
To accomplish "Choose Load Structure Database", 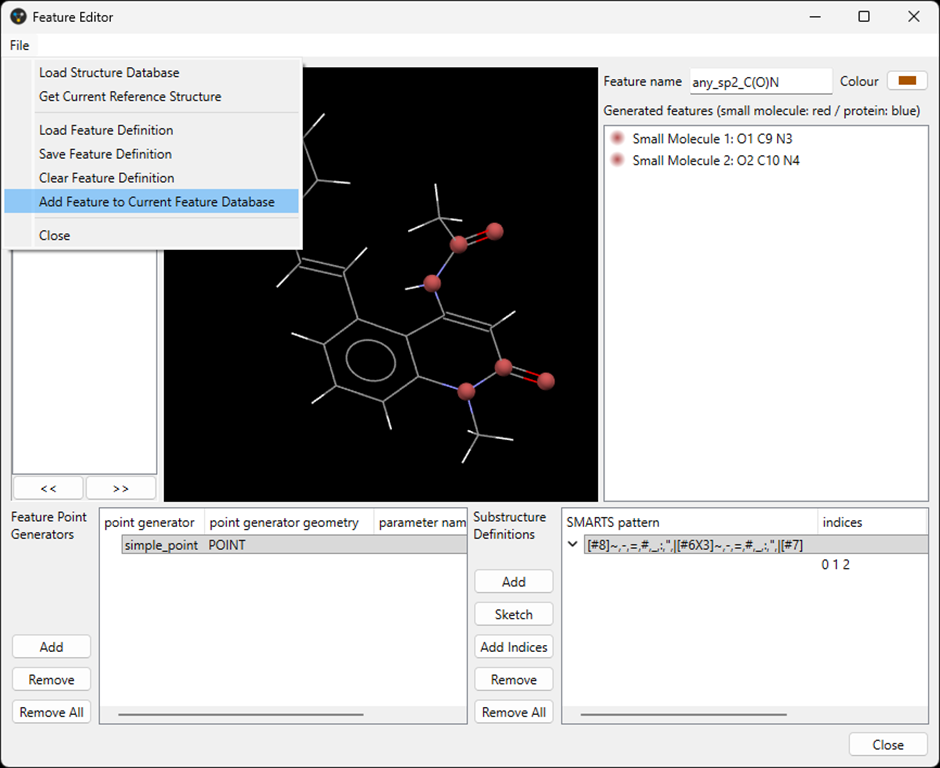I will pos(109,73).
